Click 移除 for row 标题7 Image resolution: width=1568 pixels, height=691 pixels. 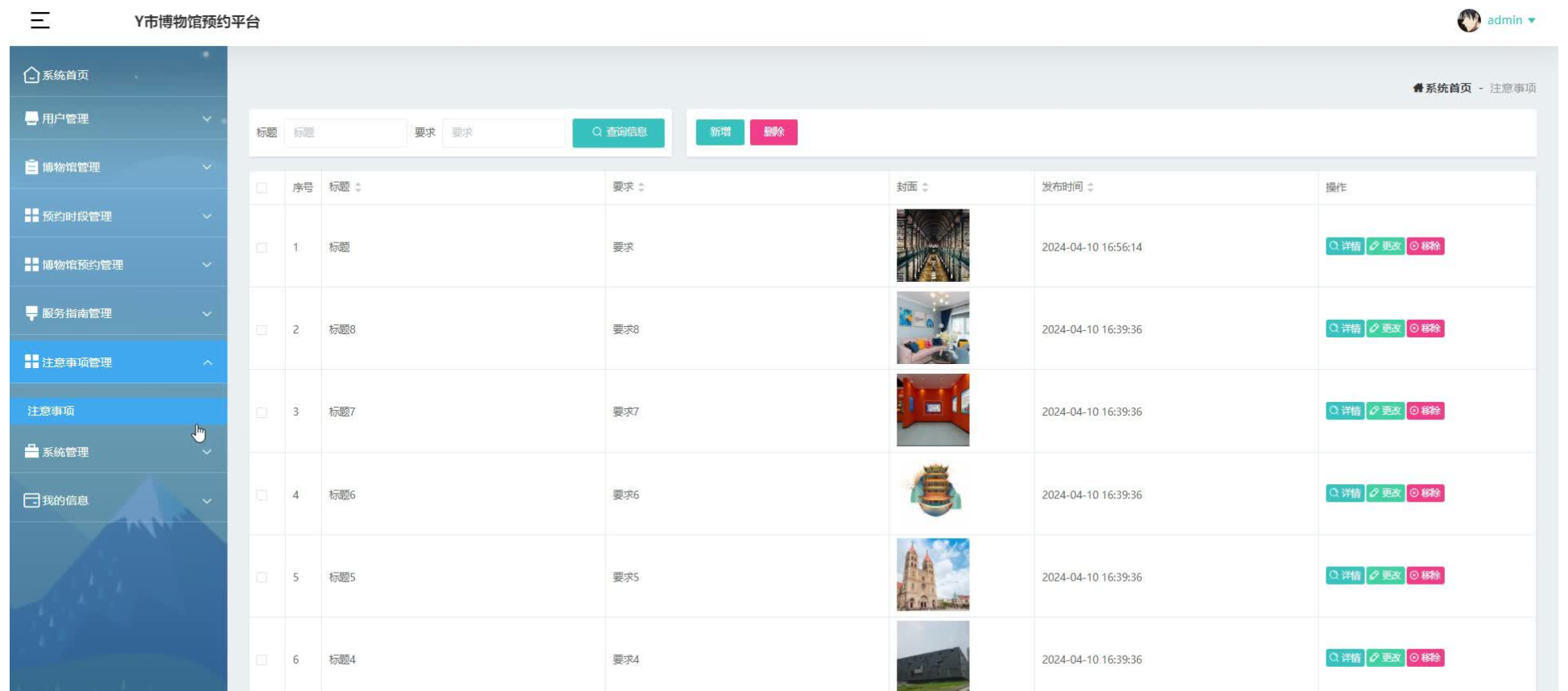1426,411
